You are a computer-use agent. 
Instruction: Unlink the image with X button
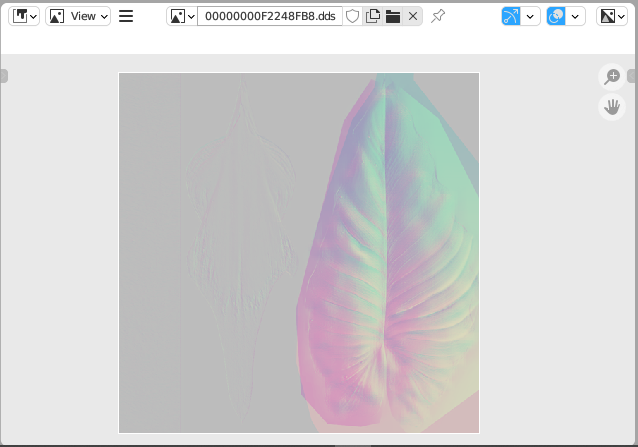point(413,16)
